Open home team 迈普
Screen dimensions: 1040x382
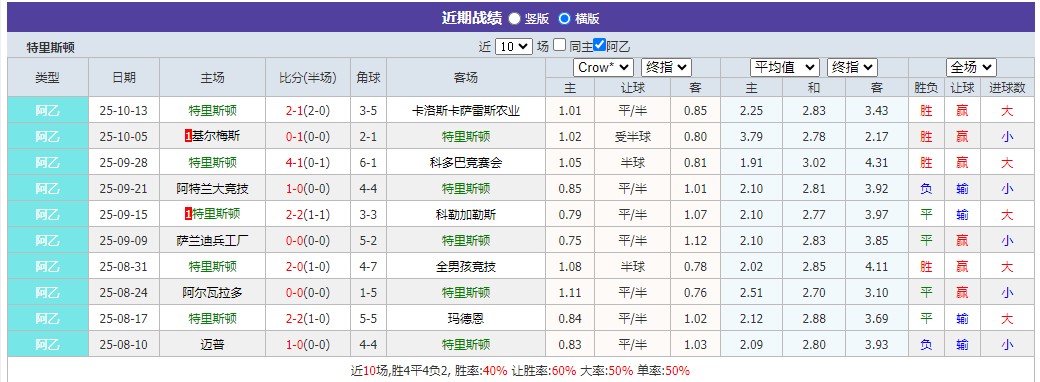click(213, 344)
